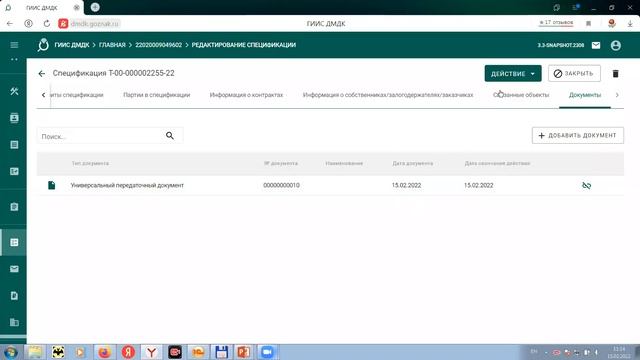Switch to Партии в спецификации tab
The image size is (640, 360).
pos(157,95)
